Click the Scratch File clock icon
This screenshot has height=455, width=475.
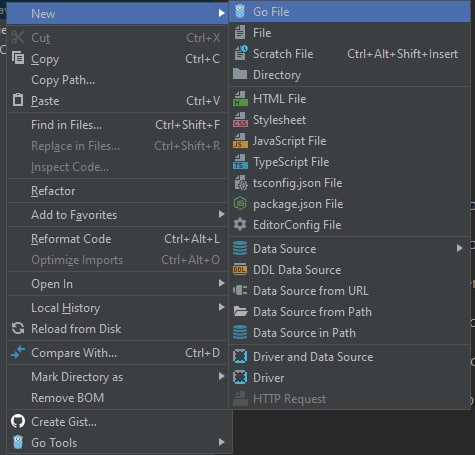click(x=241, y=53)
